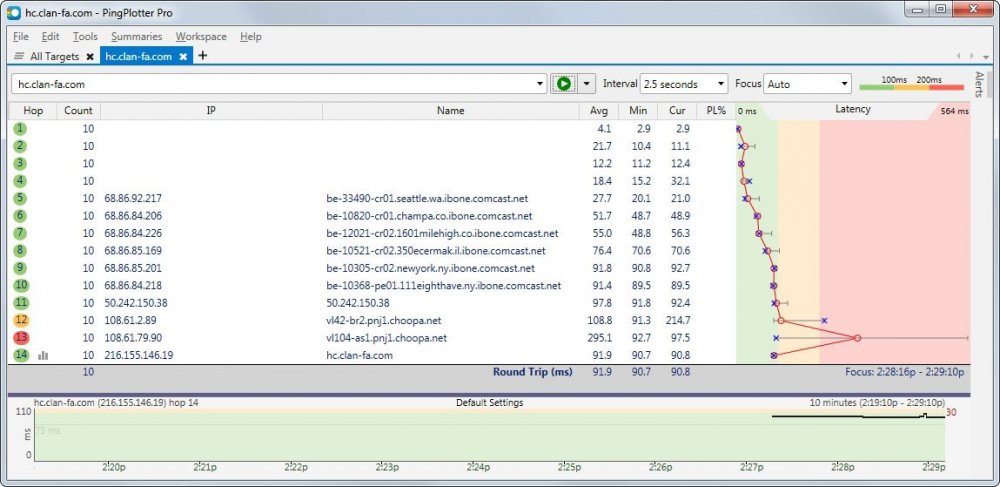Click IP 108.61.2.89 on hop 12

pos(130,320)
